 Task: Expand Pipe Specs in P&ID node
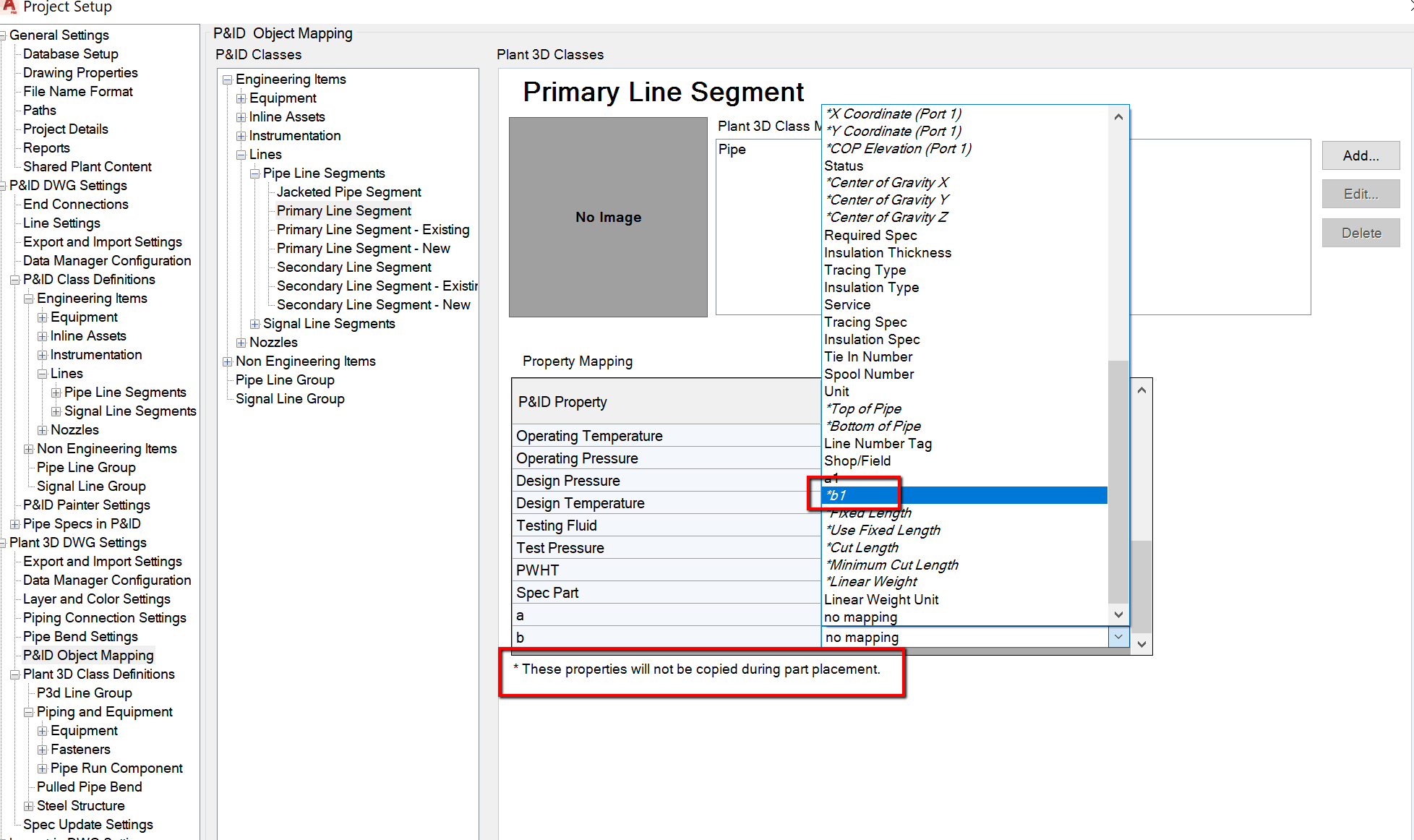click(14, 524)
